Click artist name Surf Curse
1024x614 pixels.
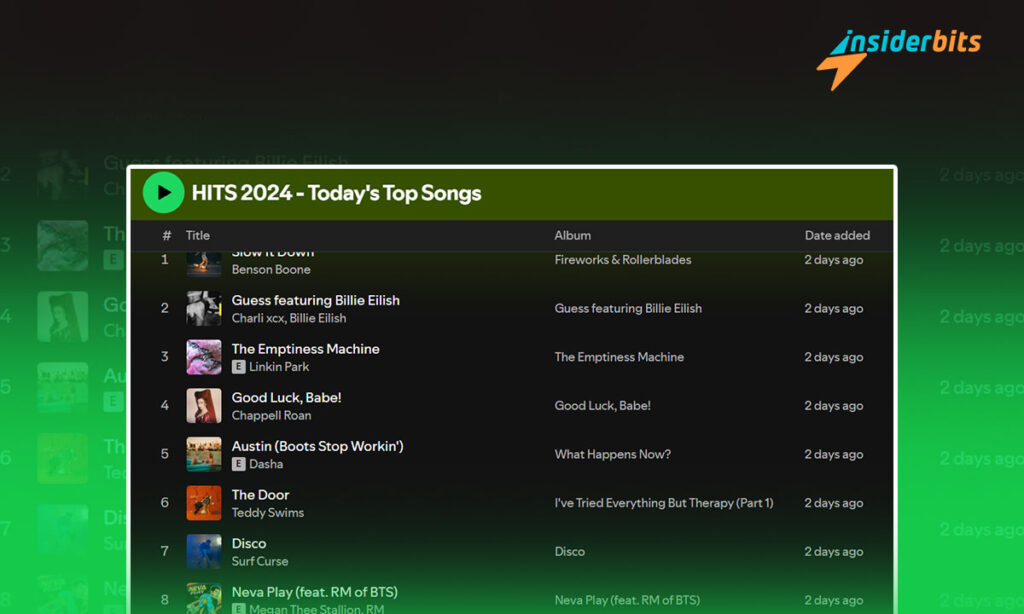coord(259,561)
